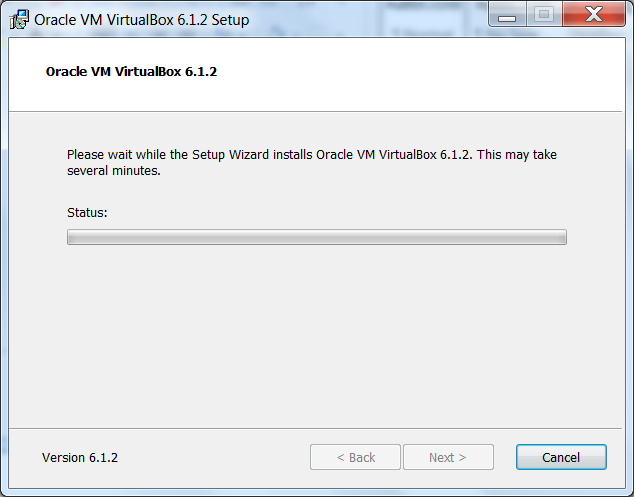The width and height of the screenshot is (634, 497).
Task: Click the installation progress bar
Action: (x=316, y=237)
